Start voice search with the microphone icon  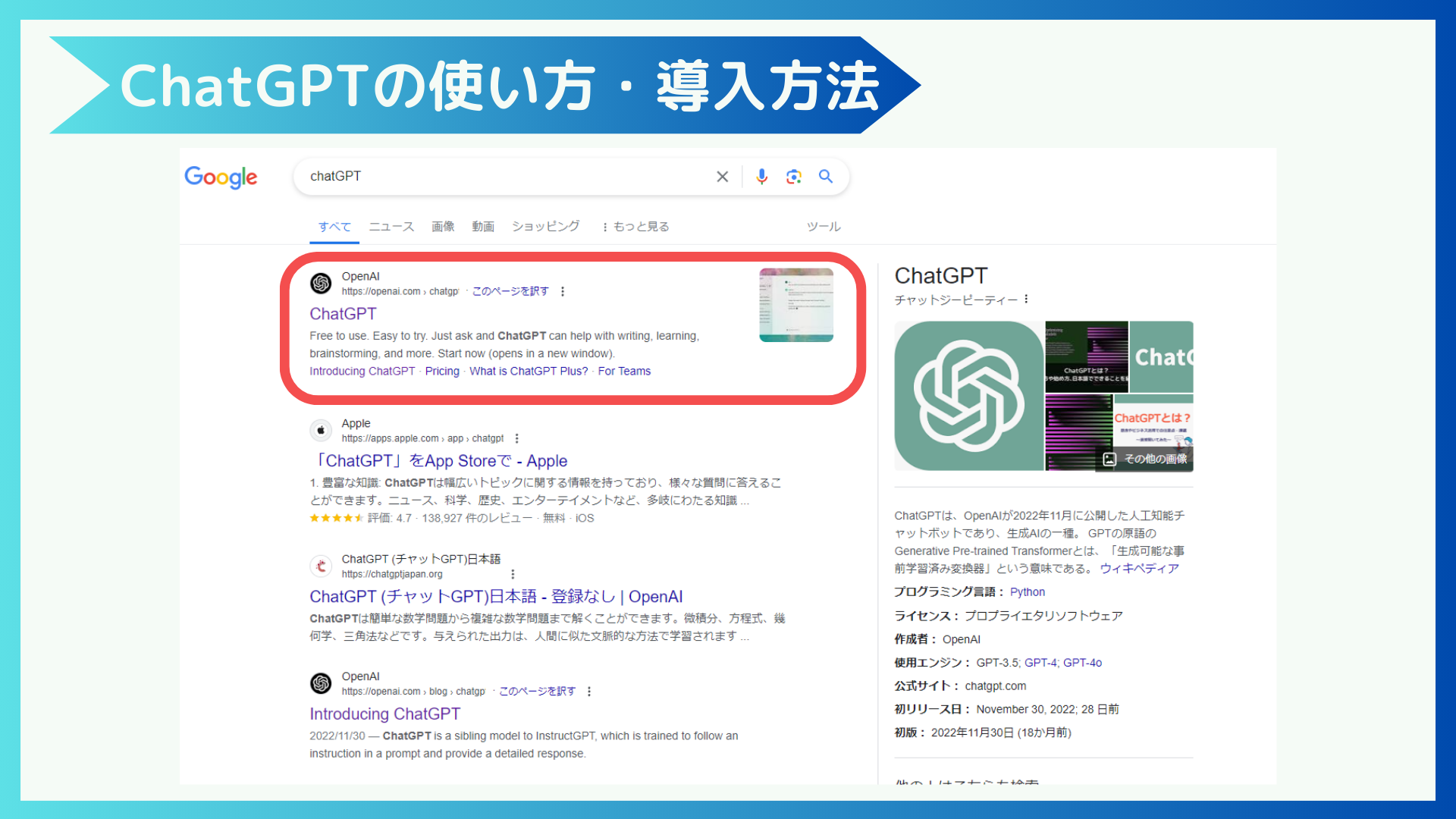tap(761, 177)
